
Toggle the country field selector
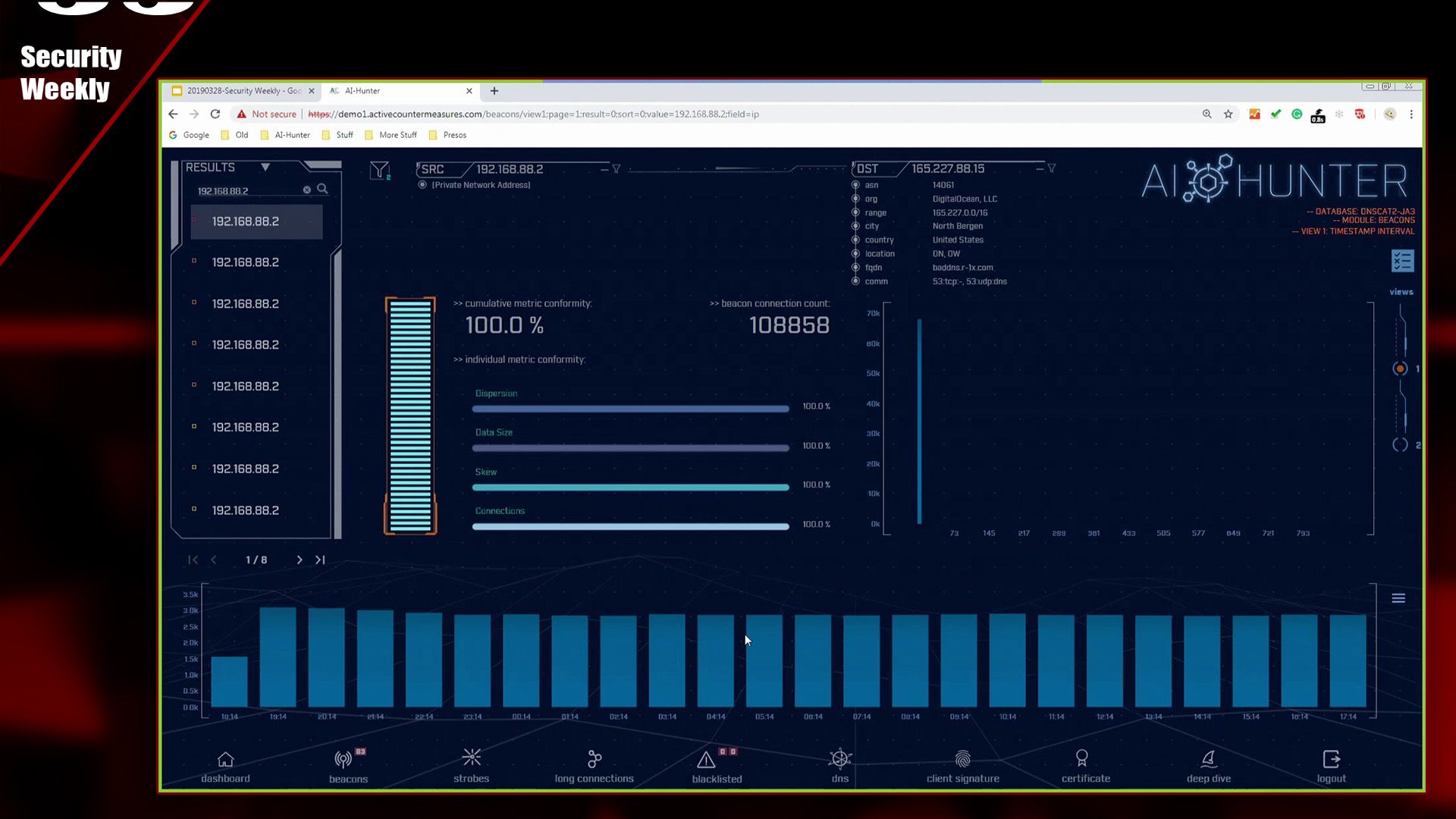click(x=855, y=240)
